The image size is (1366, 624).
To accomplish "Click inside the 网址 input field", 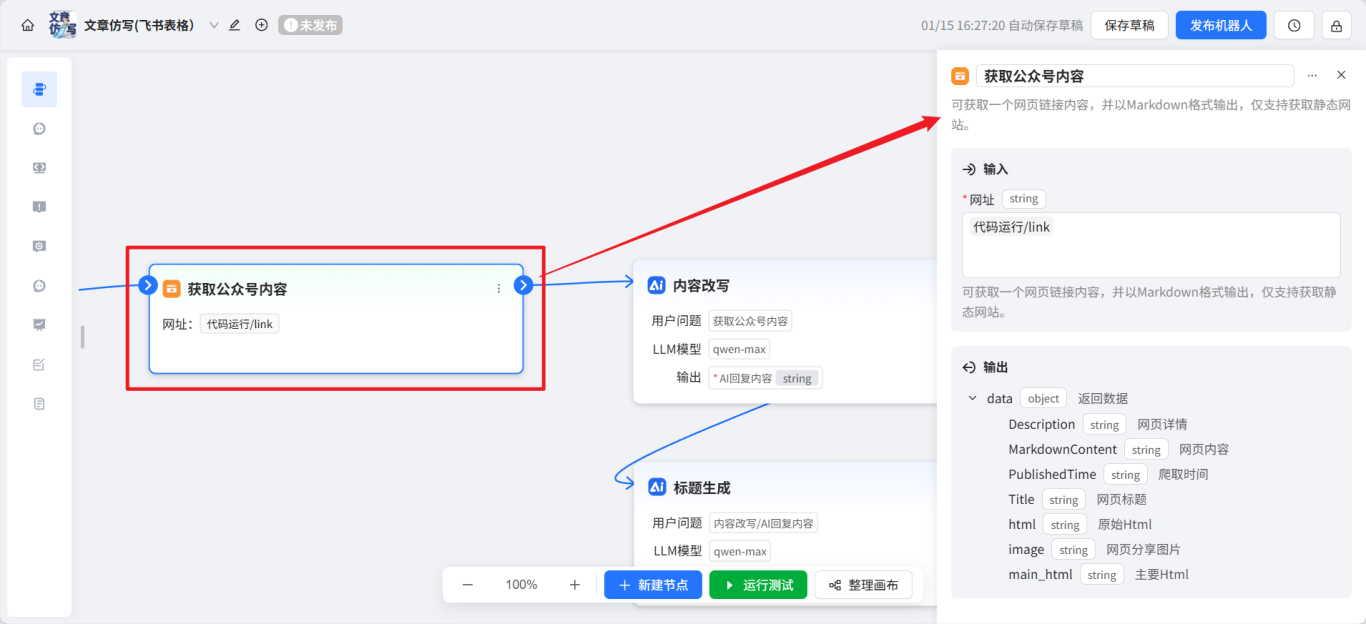I will [1150, 243].
